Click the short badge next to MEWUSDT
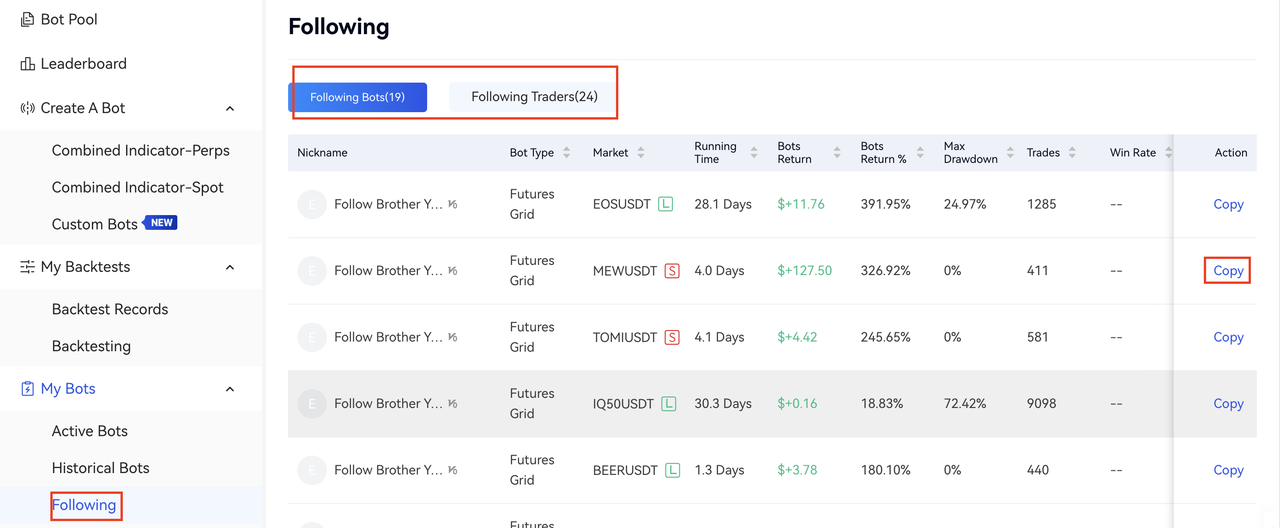1280x528 pixels. coord(672,271)
